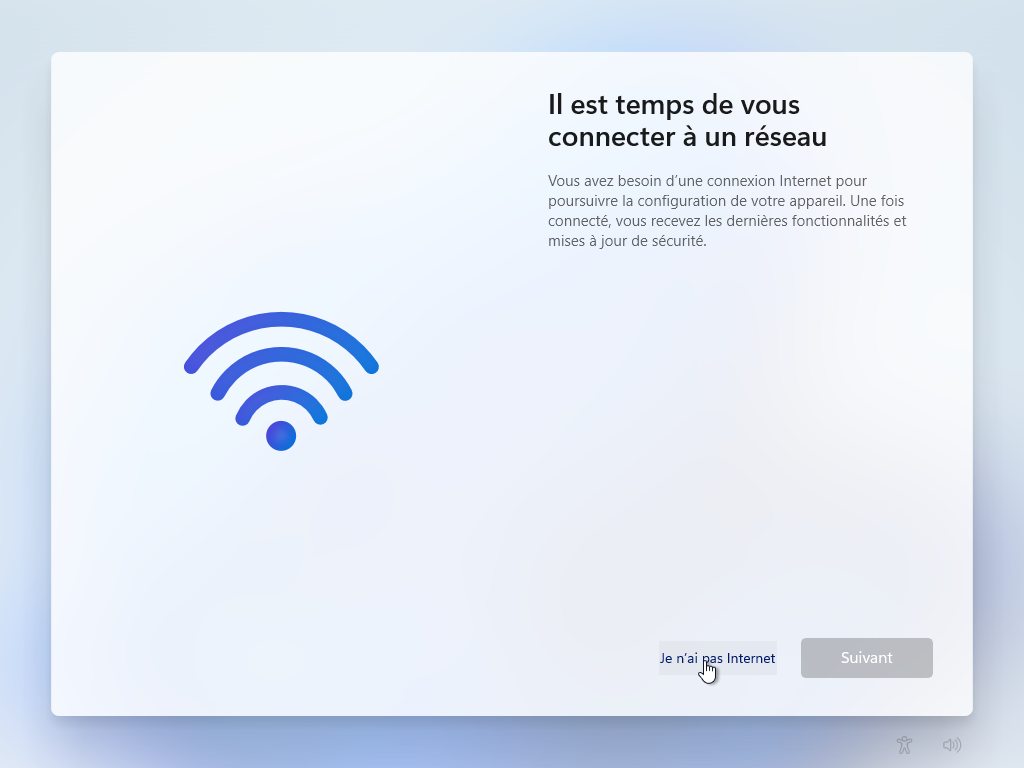Click the Suivant button
The width and height of the screenshot is (1024, 768).
click(x=867, y=658)
